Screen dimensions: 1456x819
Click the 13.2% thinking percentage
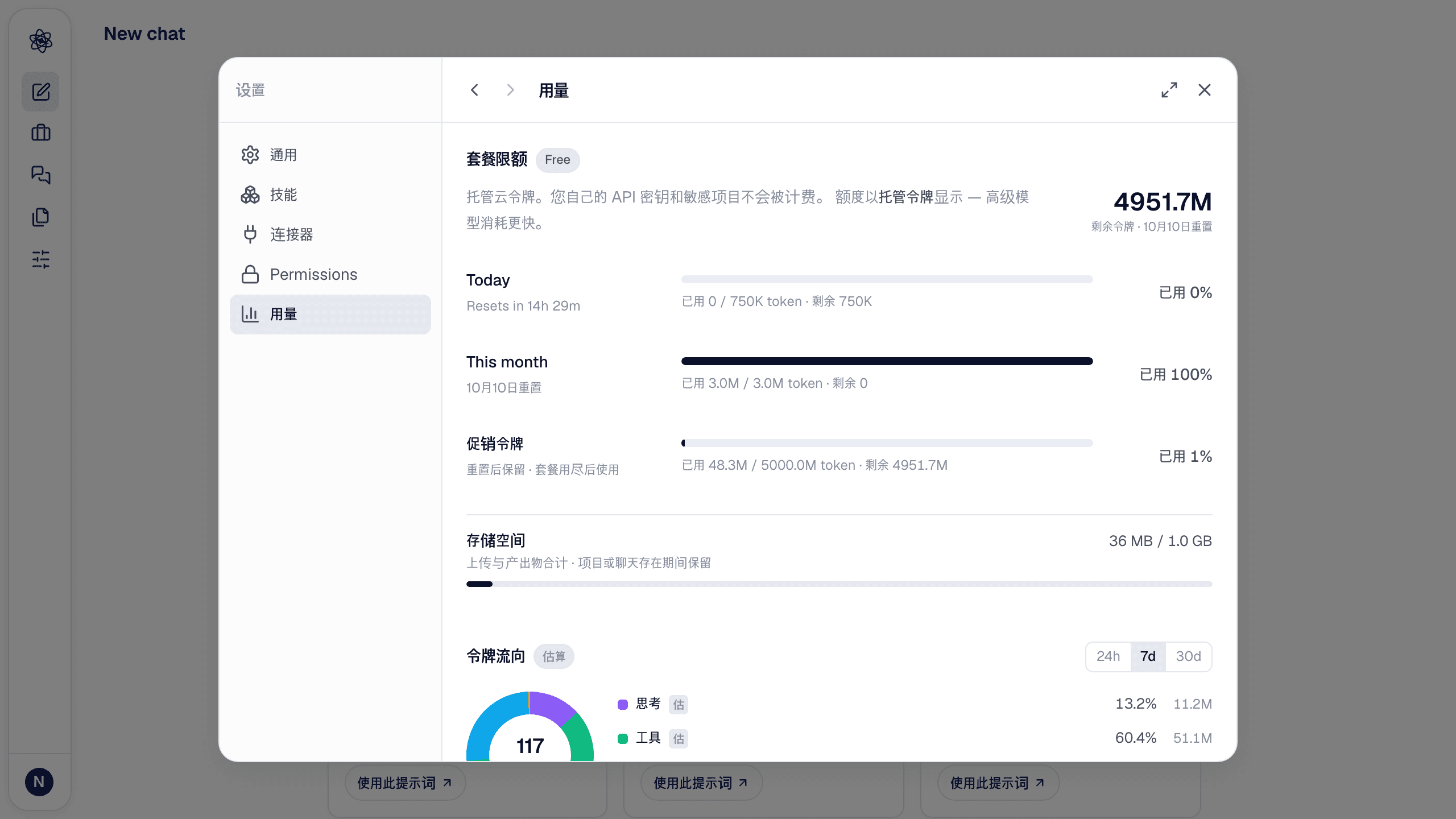click(x=1136, y=704)
